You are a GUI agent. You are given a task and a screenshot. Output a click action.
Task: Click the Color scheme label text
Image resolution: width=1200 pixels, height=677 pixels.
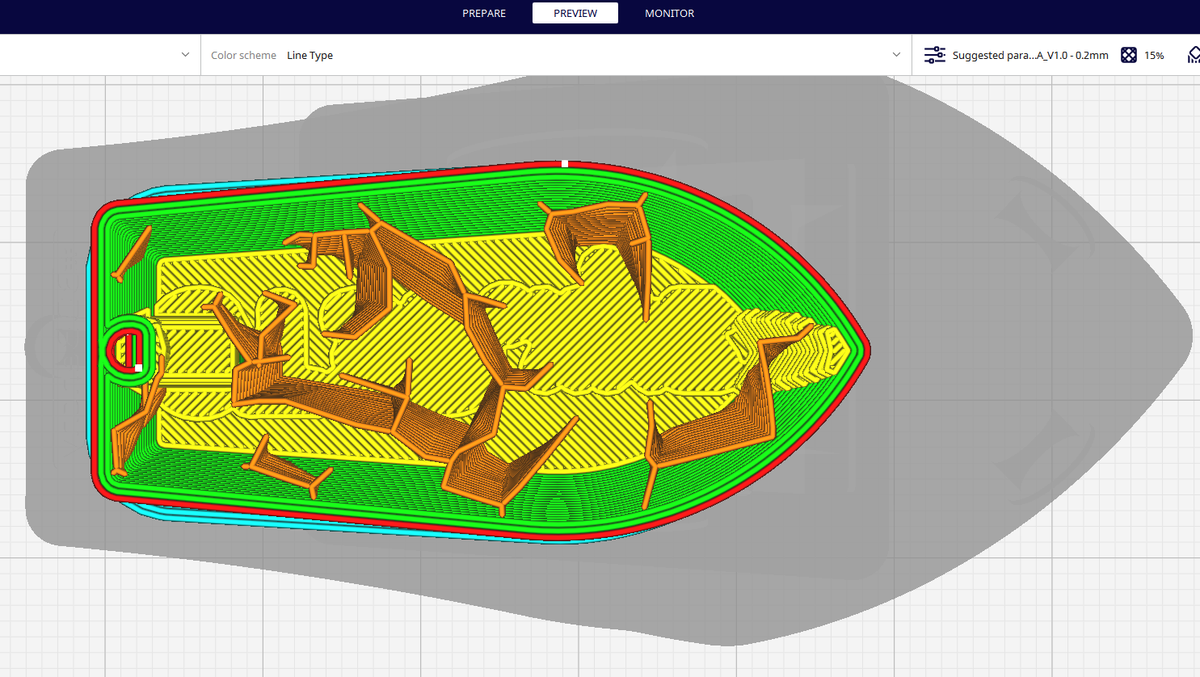tap(243, 55)
